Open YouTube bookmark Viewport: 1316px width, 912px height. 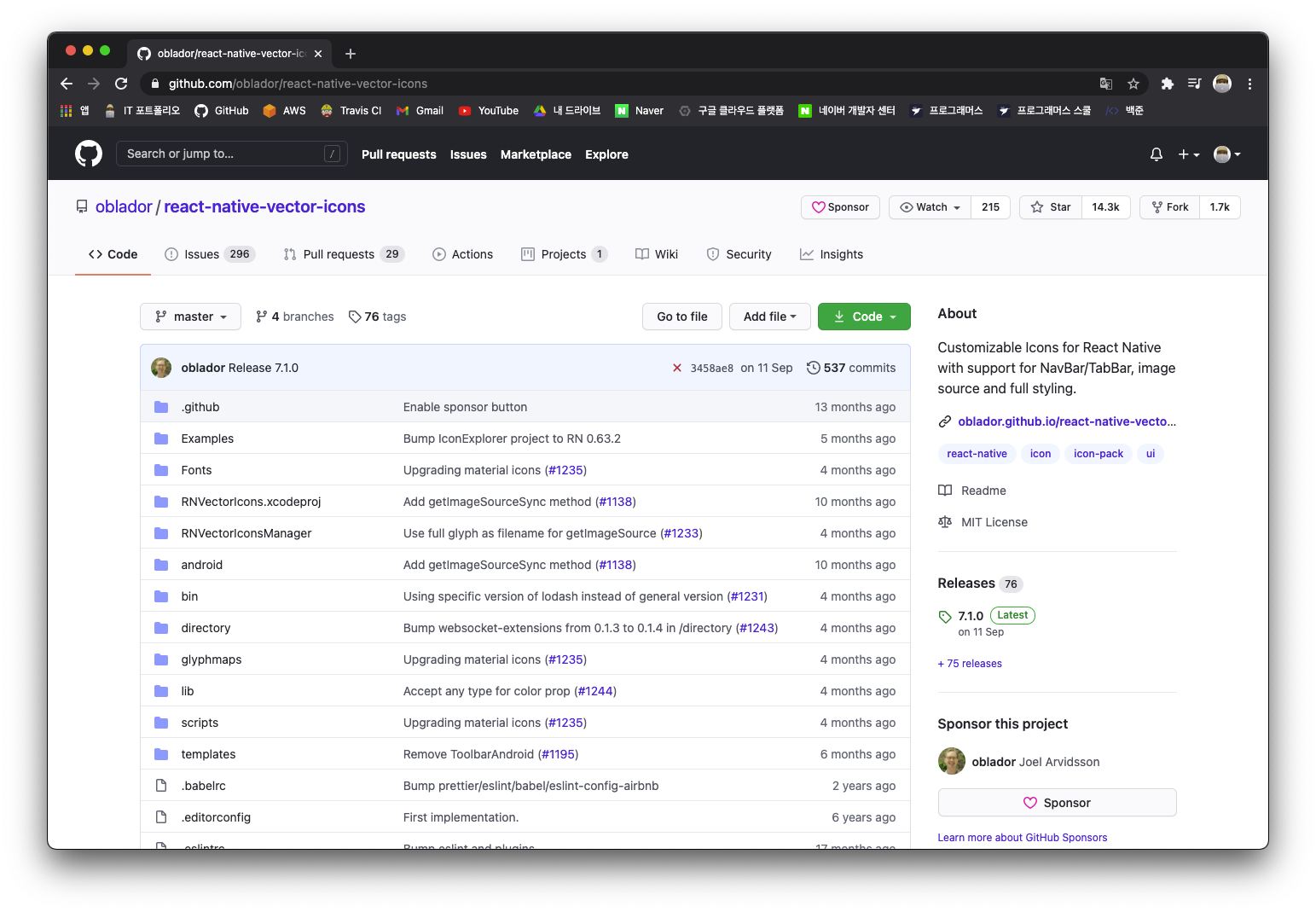489,111
